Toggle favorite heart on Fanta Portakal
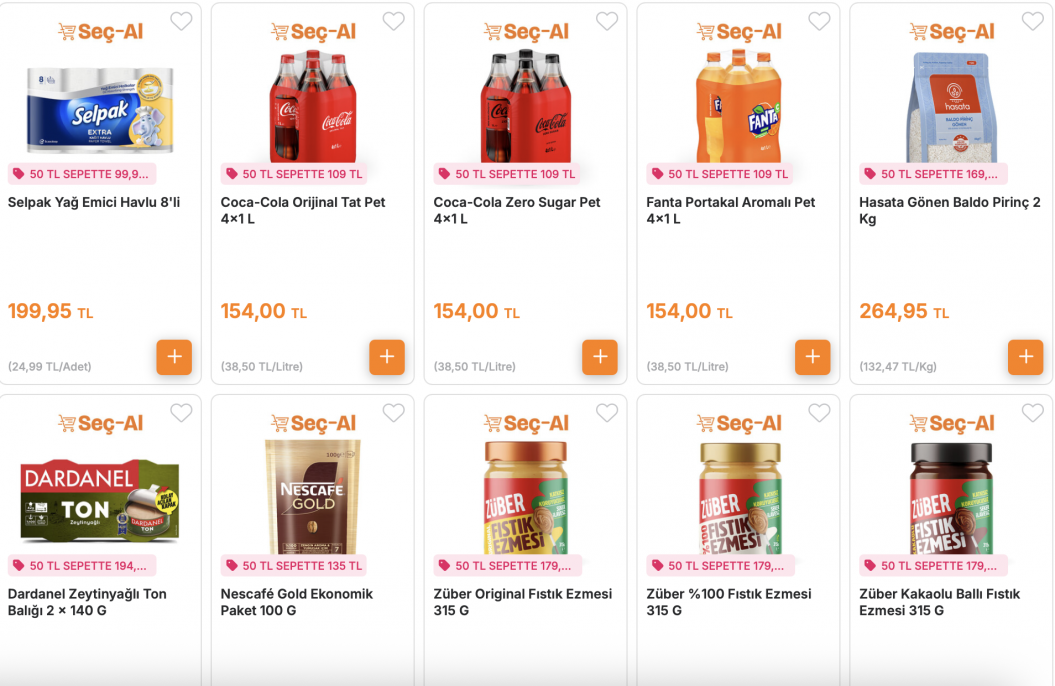The width and height of the screenshot is (1055, 686). (x=820, y=22)
